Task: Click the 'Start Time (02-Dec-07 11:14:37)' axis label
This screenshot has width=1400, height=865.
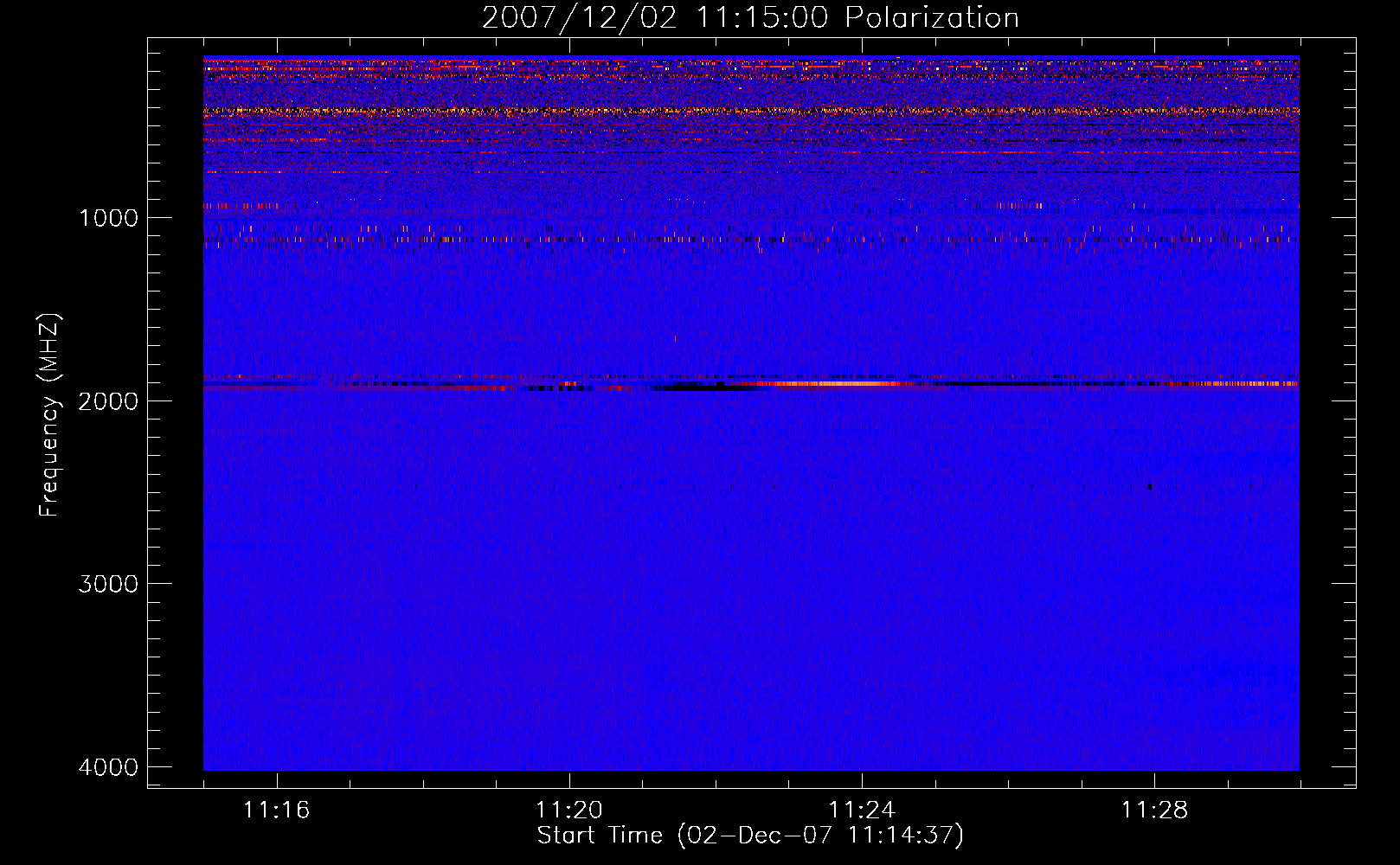Action: coord(750,836)
